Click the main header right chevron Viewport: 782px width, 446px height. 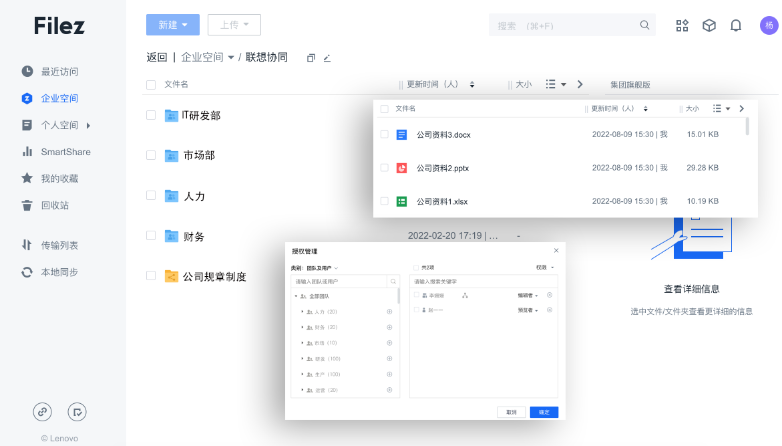(x=580, y=84)
